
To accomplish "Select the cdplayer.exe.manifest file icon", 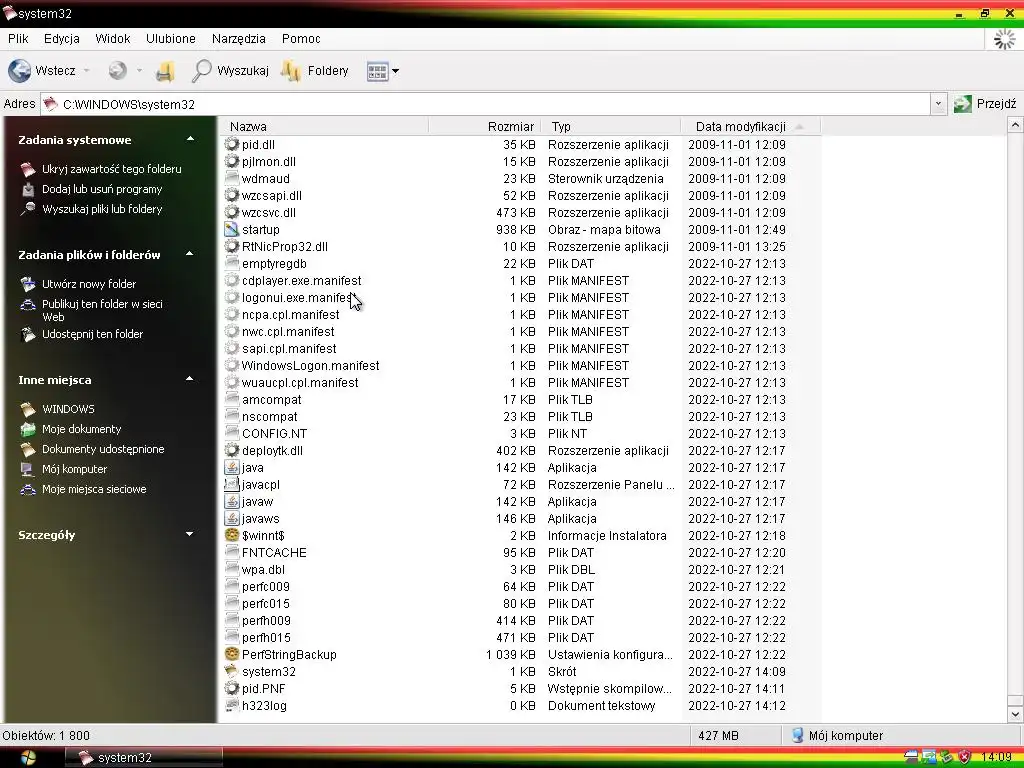I will [x=232, y=280].
